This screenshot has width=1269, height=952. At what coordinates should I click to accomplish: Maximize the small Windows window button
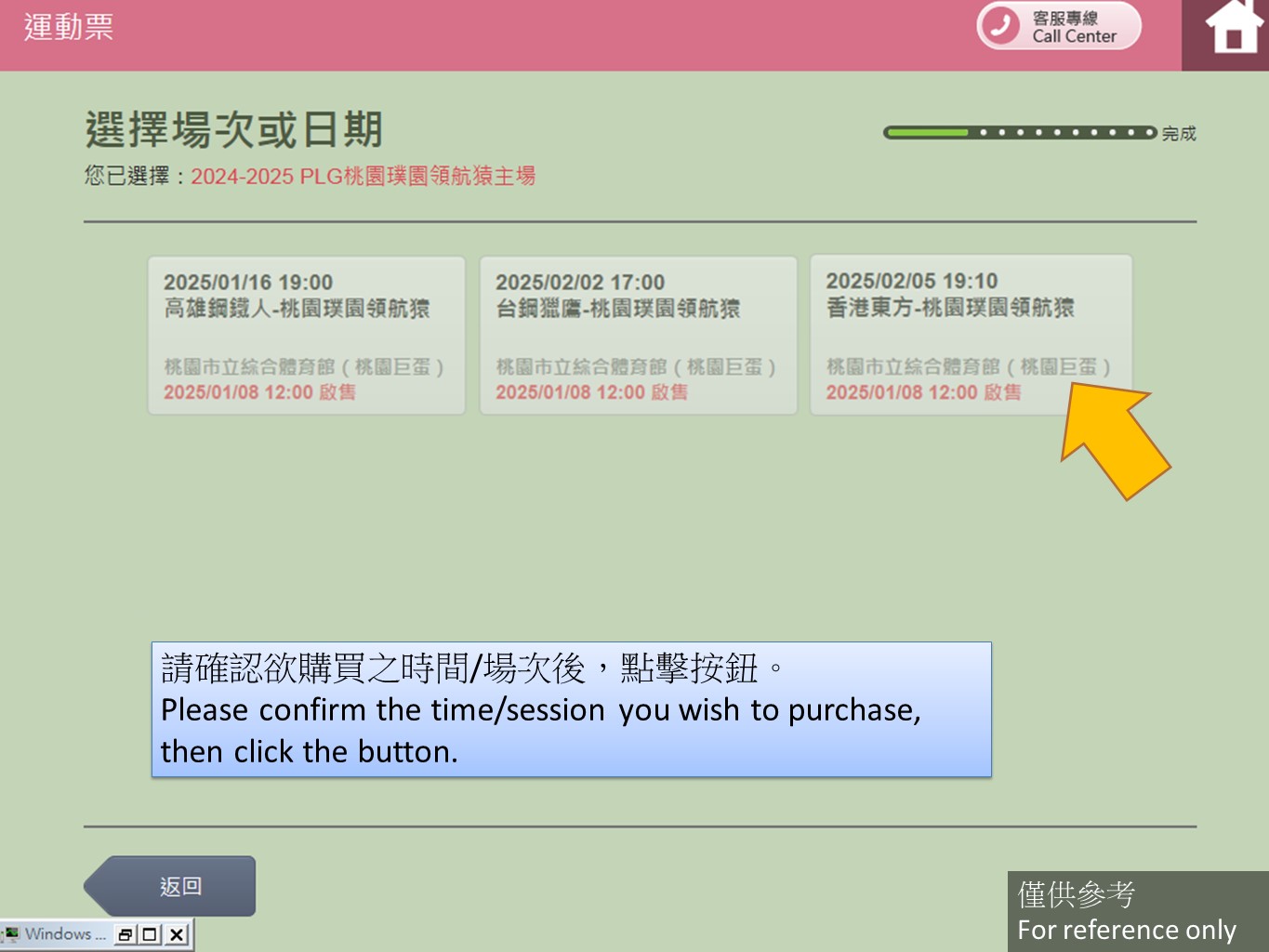[x=150, y=934]
